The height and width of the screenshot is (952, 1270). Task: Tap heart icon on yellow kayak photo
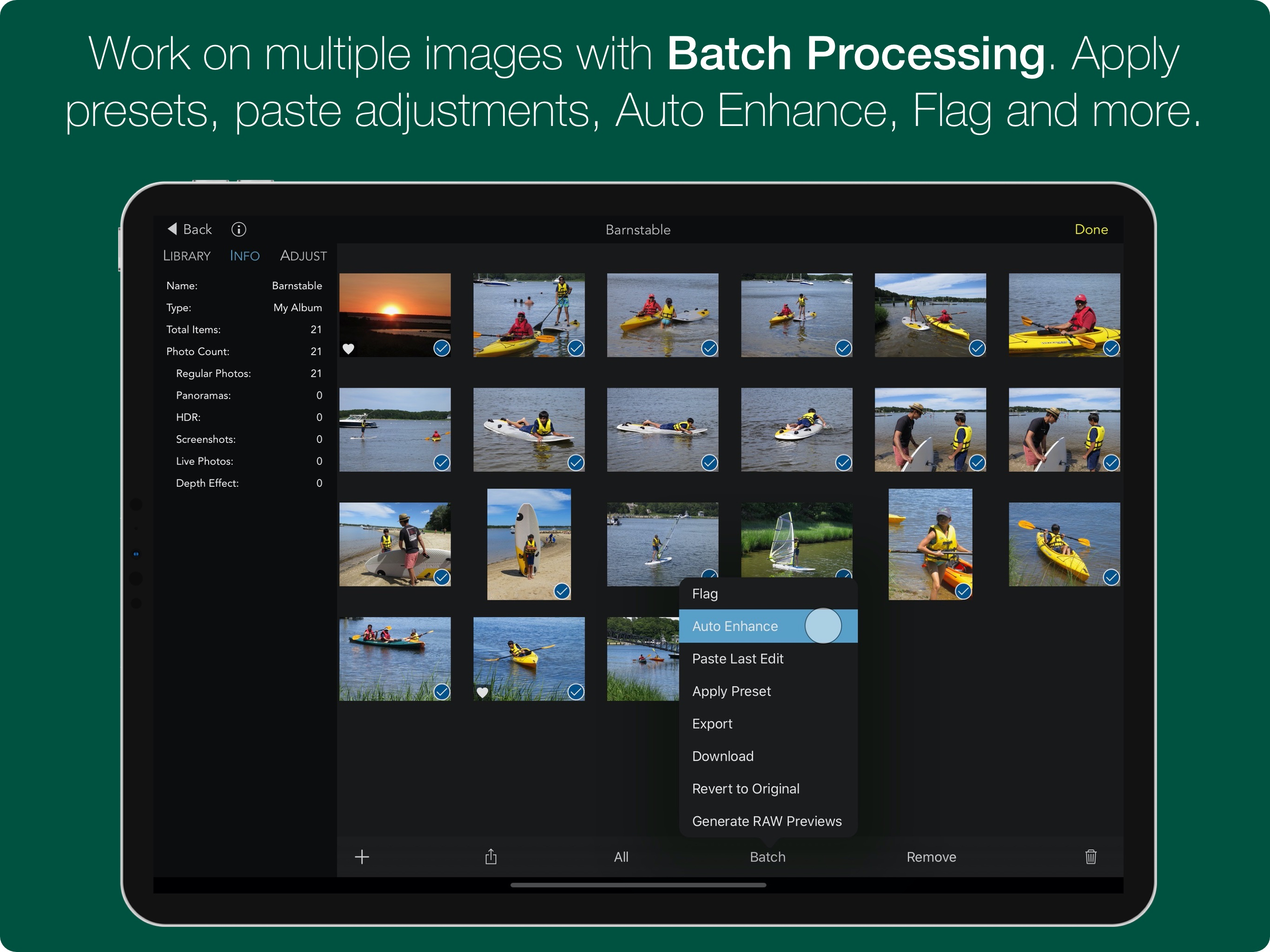point(482,693)
